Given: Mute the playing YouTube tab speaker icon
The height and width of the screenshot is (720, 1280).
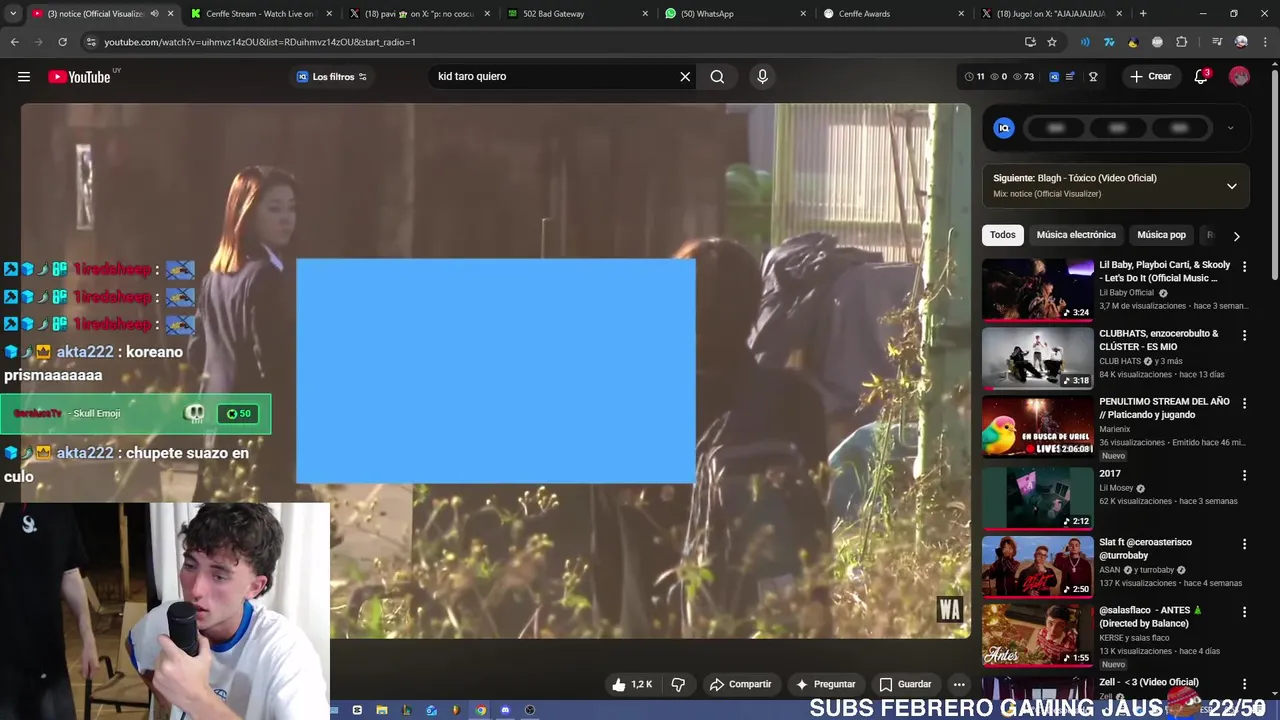Looking at the screenshot, I should [x=154, y=14].
